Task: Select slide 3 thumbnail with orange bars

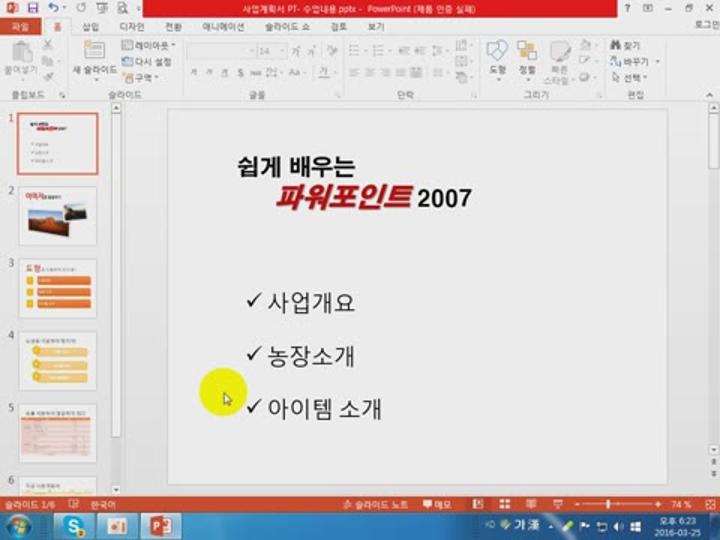Action: pyautogui.click(x=58, y=288)
